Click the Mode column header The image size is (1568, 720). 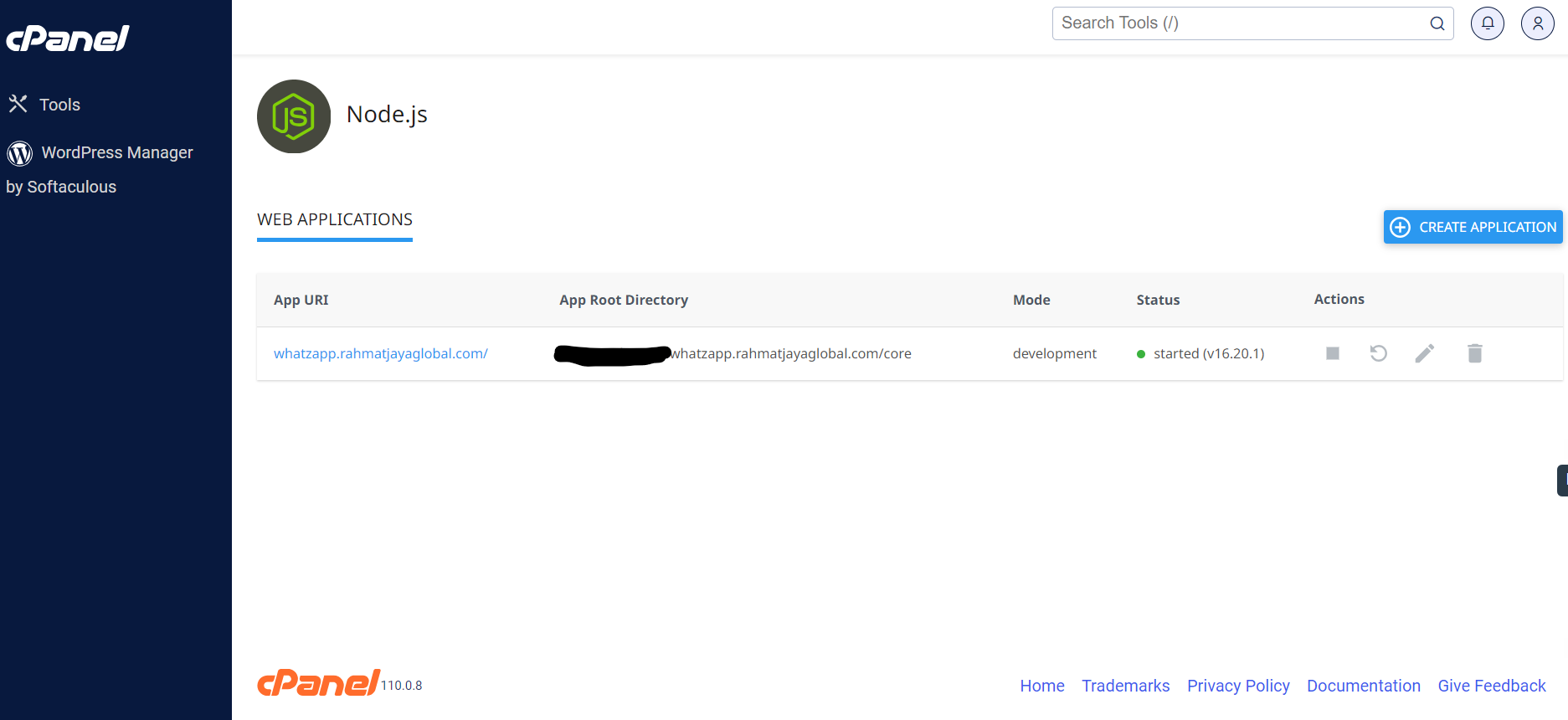click(1031, 300)
